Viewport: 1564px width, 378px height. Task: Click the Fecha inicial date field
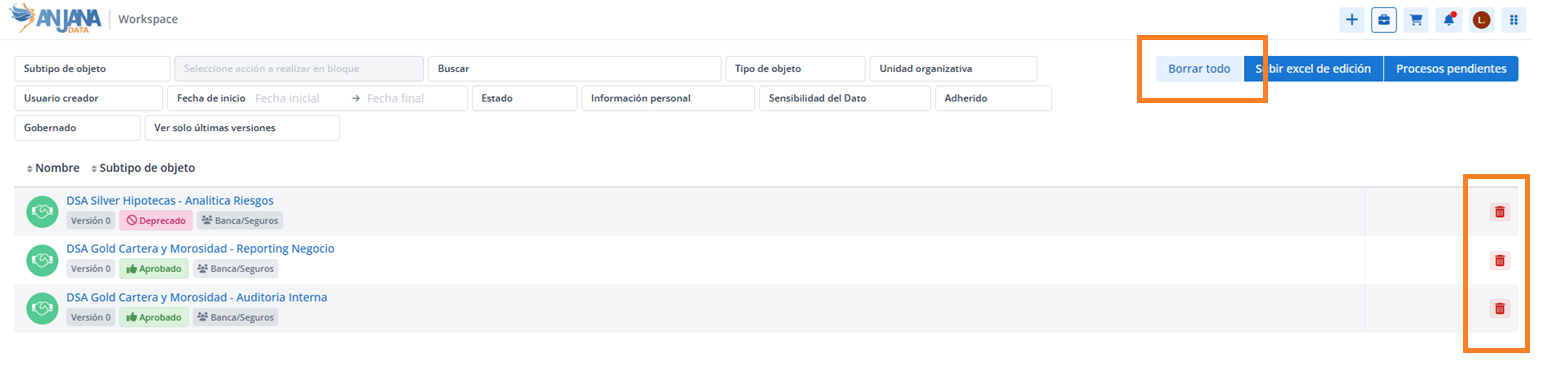287,98
